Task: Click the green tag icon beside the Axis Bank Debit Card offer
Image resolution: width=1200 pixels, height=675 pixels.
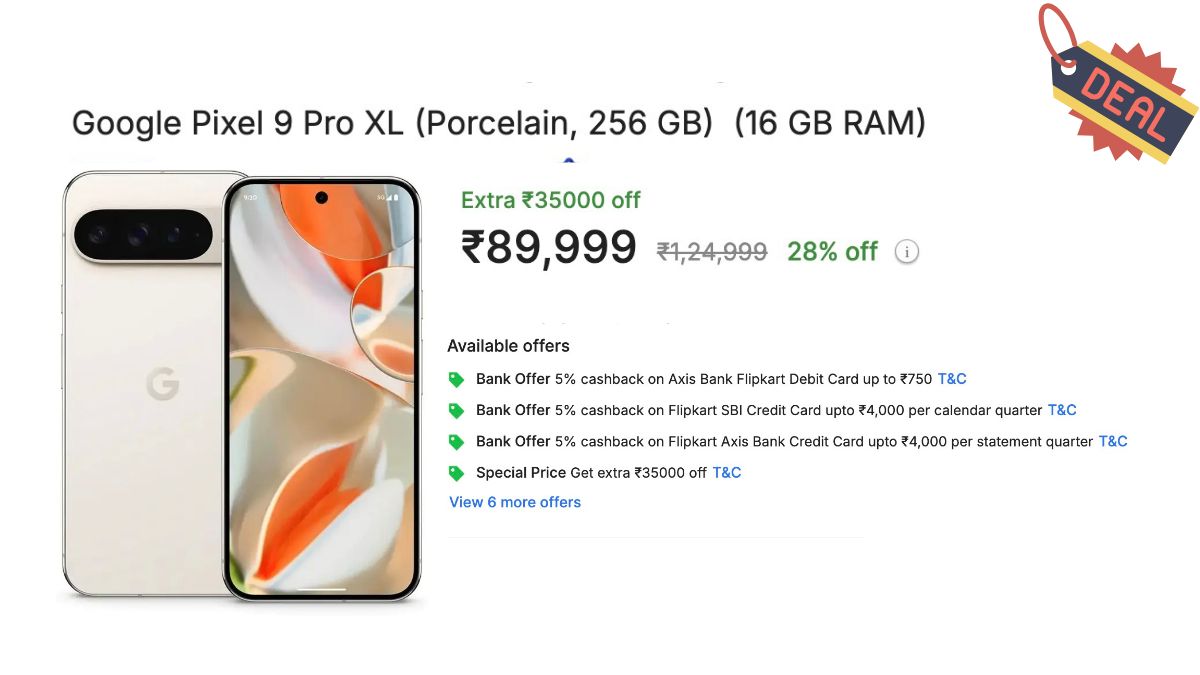Action: point(457,379)
